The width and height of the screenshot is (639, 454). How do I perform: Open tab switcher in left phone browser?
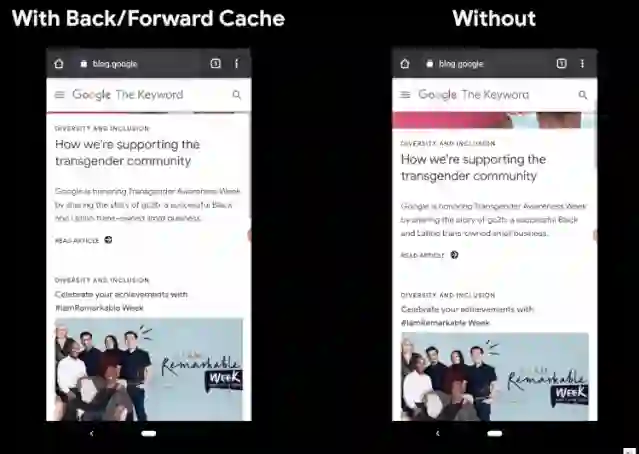215,63
